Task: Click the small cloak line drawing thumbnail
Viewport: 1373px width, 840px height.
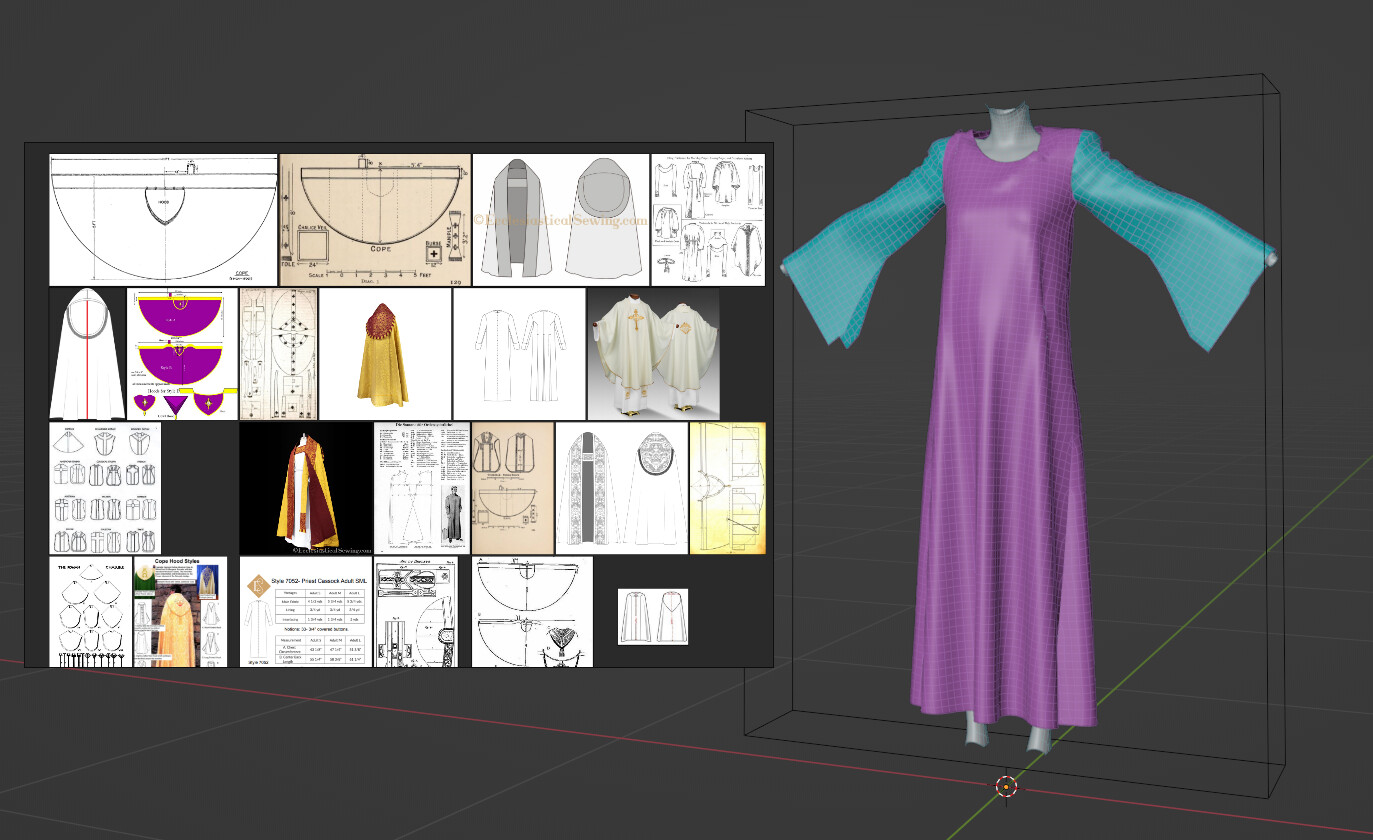Action: coord(653,617)
